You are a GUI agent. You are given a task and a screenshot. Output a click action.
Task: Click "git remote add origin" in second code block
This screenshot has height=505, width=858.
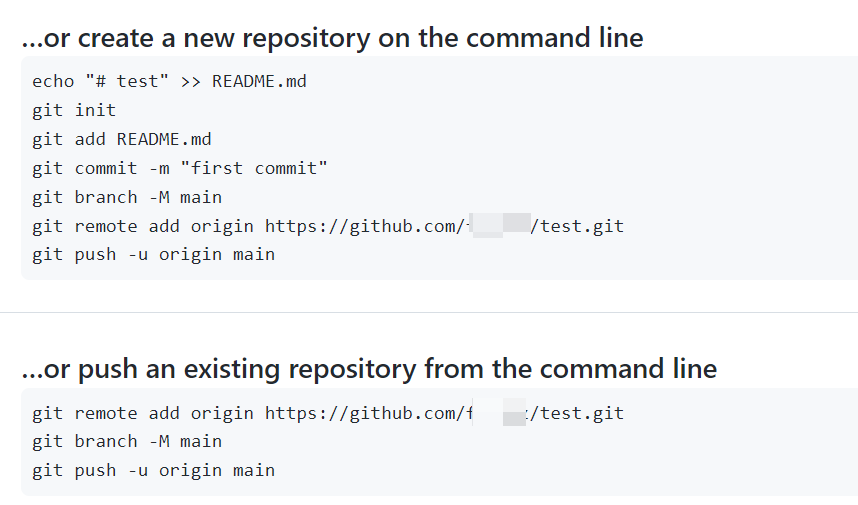pyautogui.click(x=143, y=413)
